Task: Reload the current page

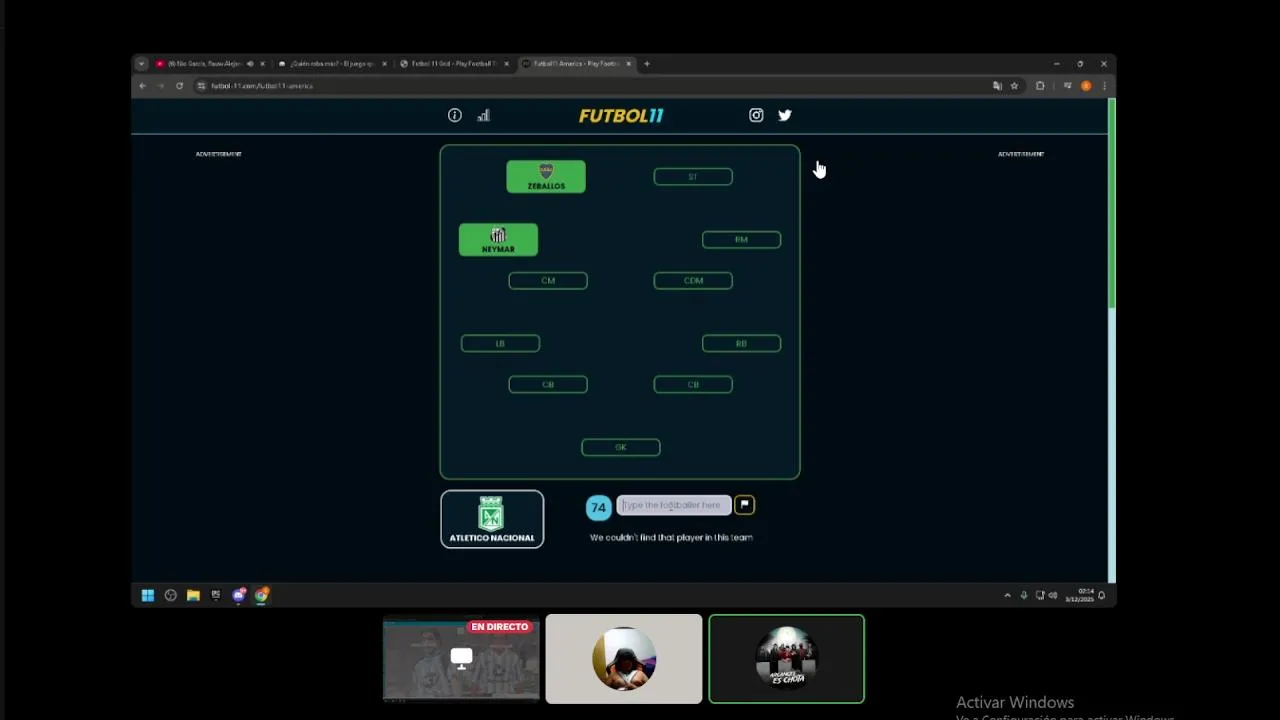Action: [x=179, y=86]
